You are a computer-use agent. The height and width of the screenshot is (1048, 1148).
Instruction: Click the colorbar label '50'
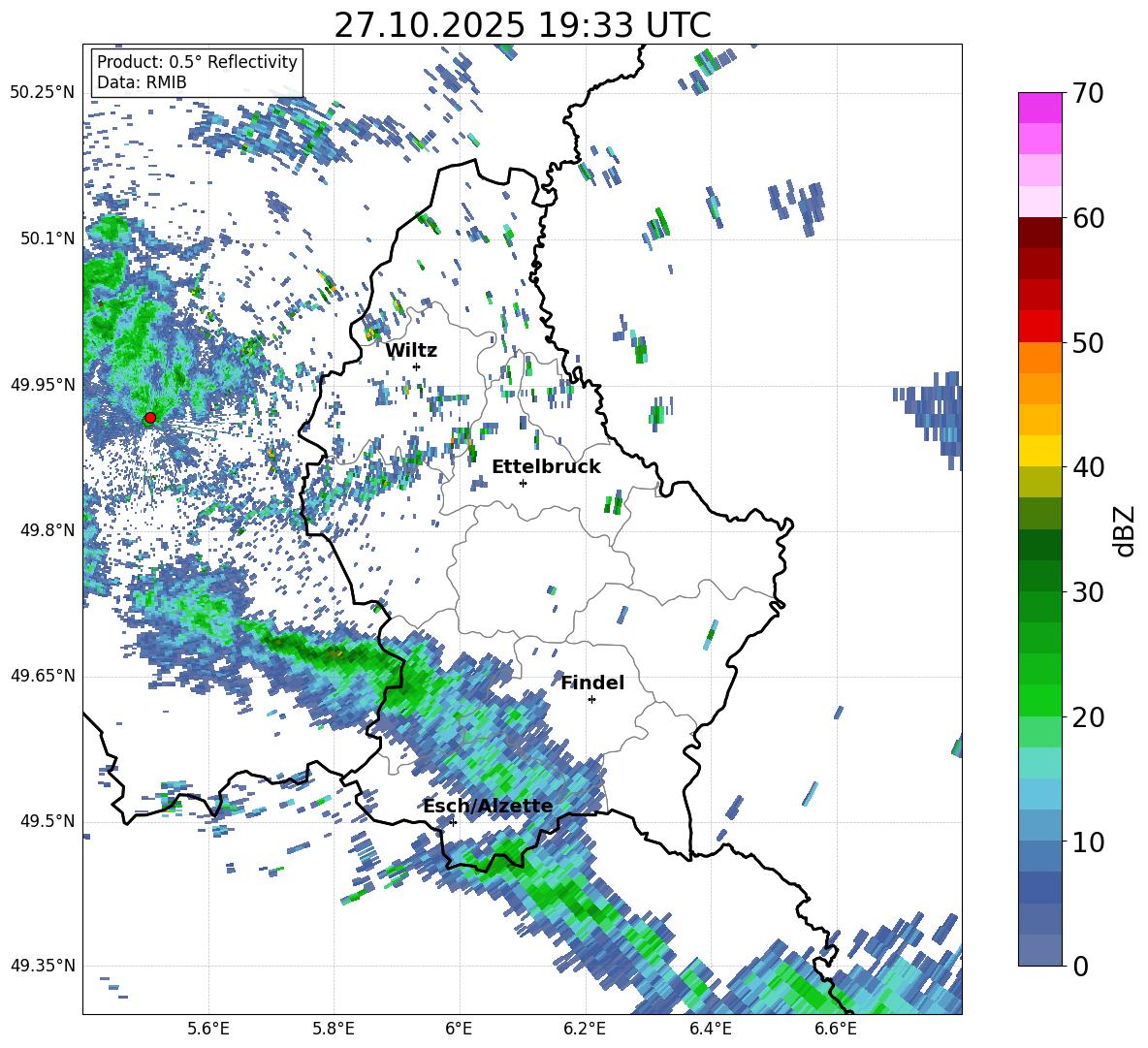click(1088, 342)
